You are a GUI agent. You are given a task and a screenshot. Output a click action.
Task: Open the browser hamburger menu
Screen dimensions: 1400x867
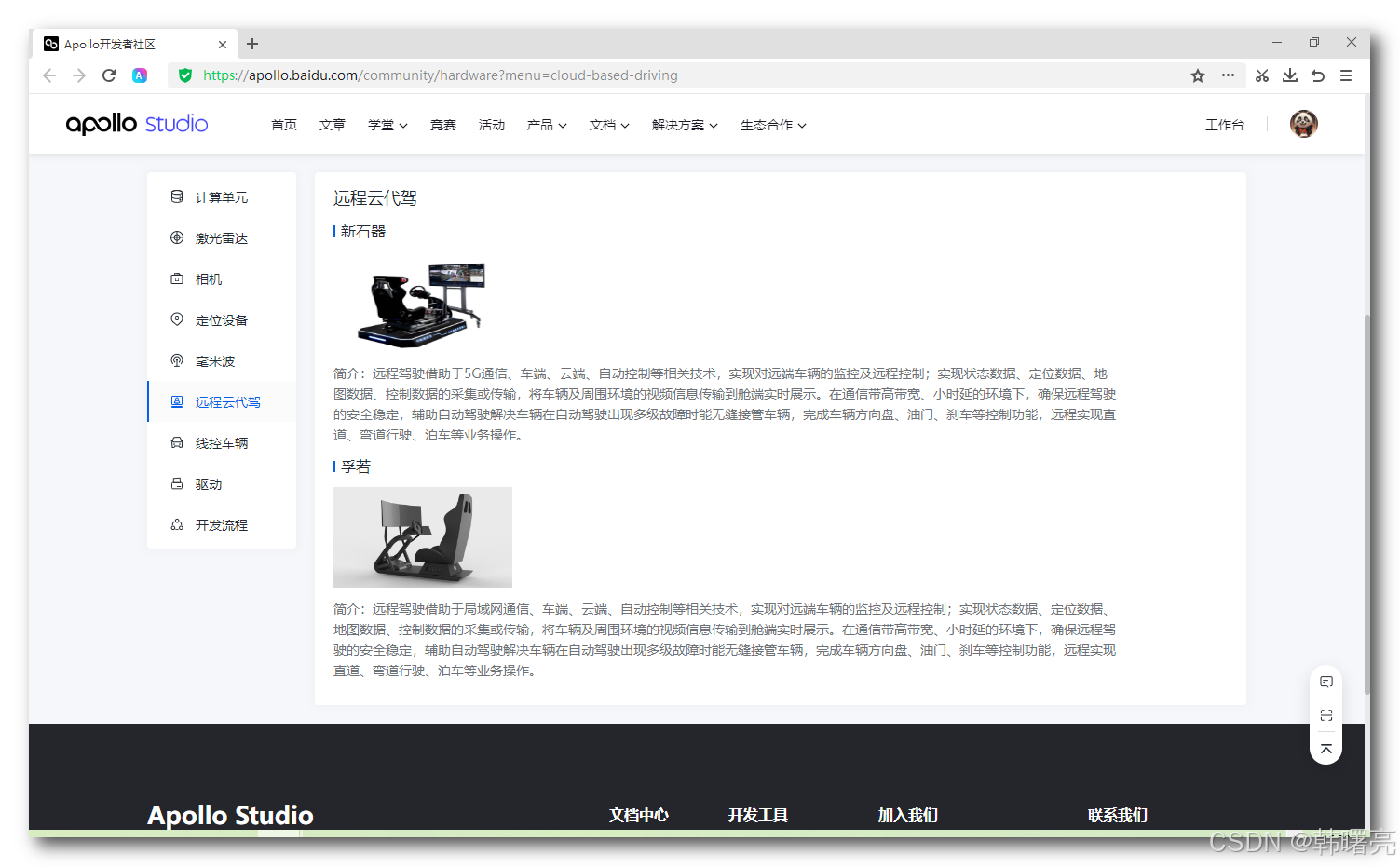coord(1346,75)
